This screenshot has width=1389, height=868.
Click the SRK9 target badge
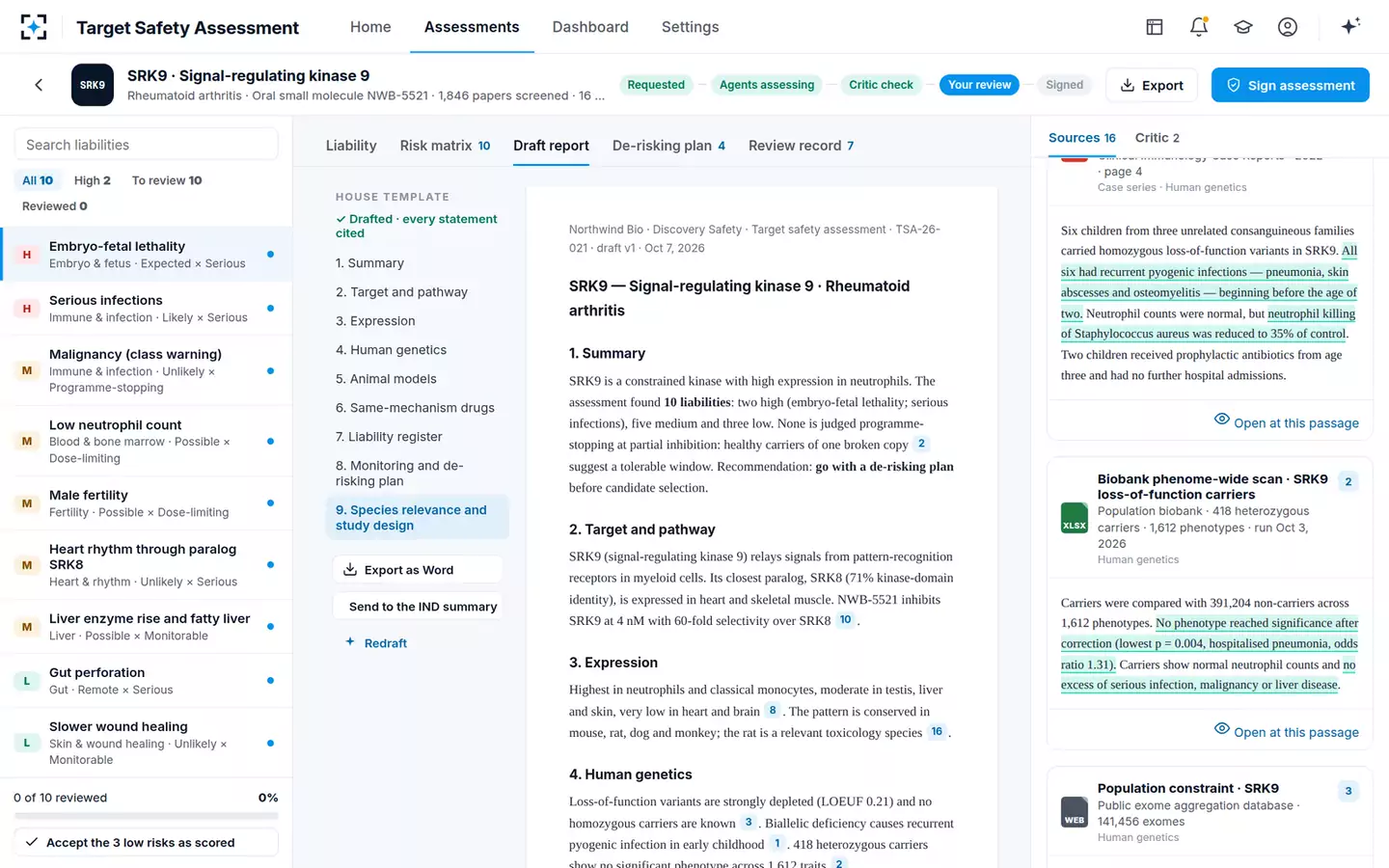coord(93,85)
